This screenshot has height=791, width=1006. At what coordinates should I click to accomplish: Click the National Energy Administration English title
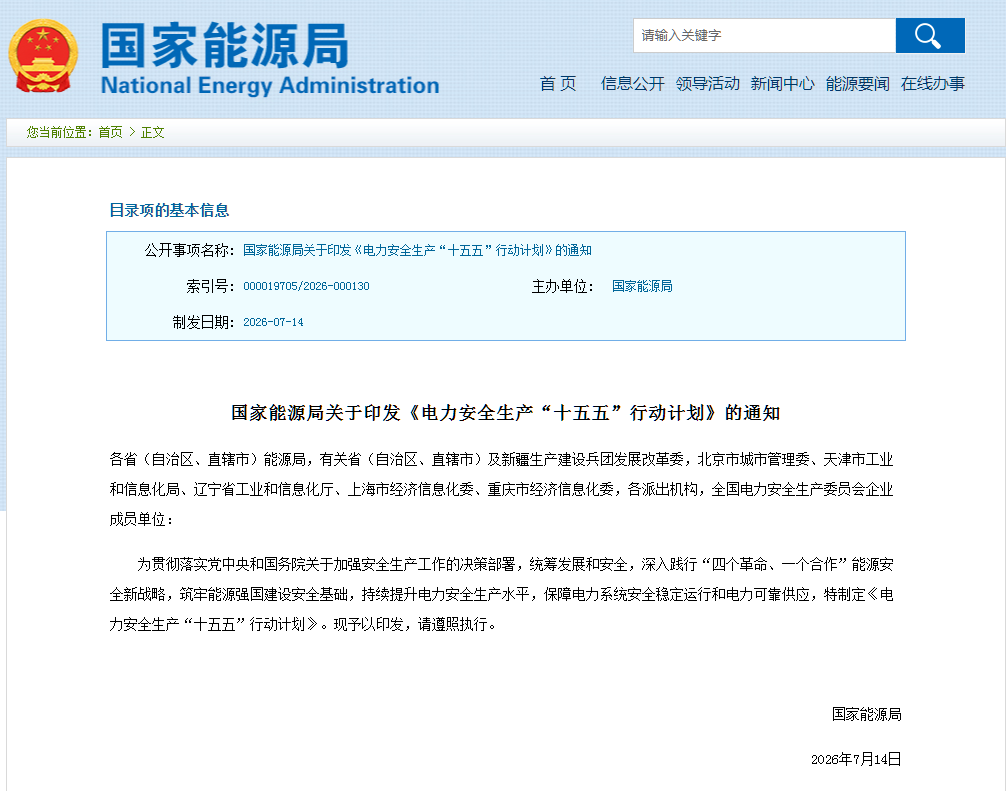tap(270, 85)
